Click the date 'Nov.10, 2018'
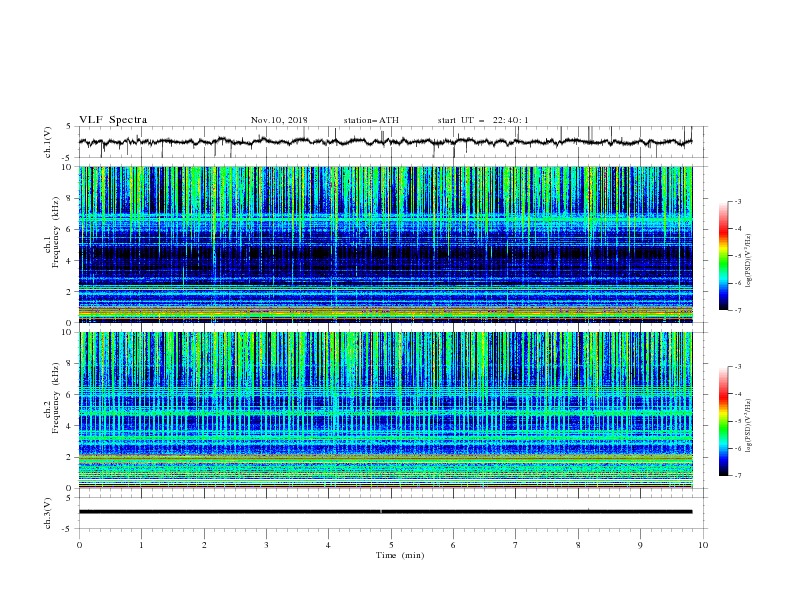The image size is (792, 612). (x=279, y=120)
